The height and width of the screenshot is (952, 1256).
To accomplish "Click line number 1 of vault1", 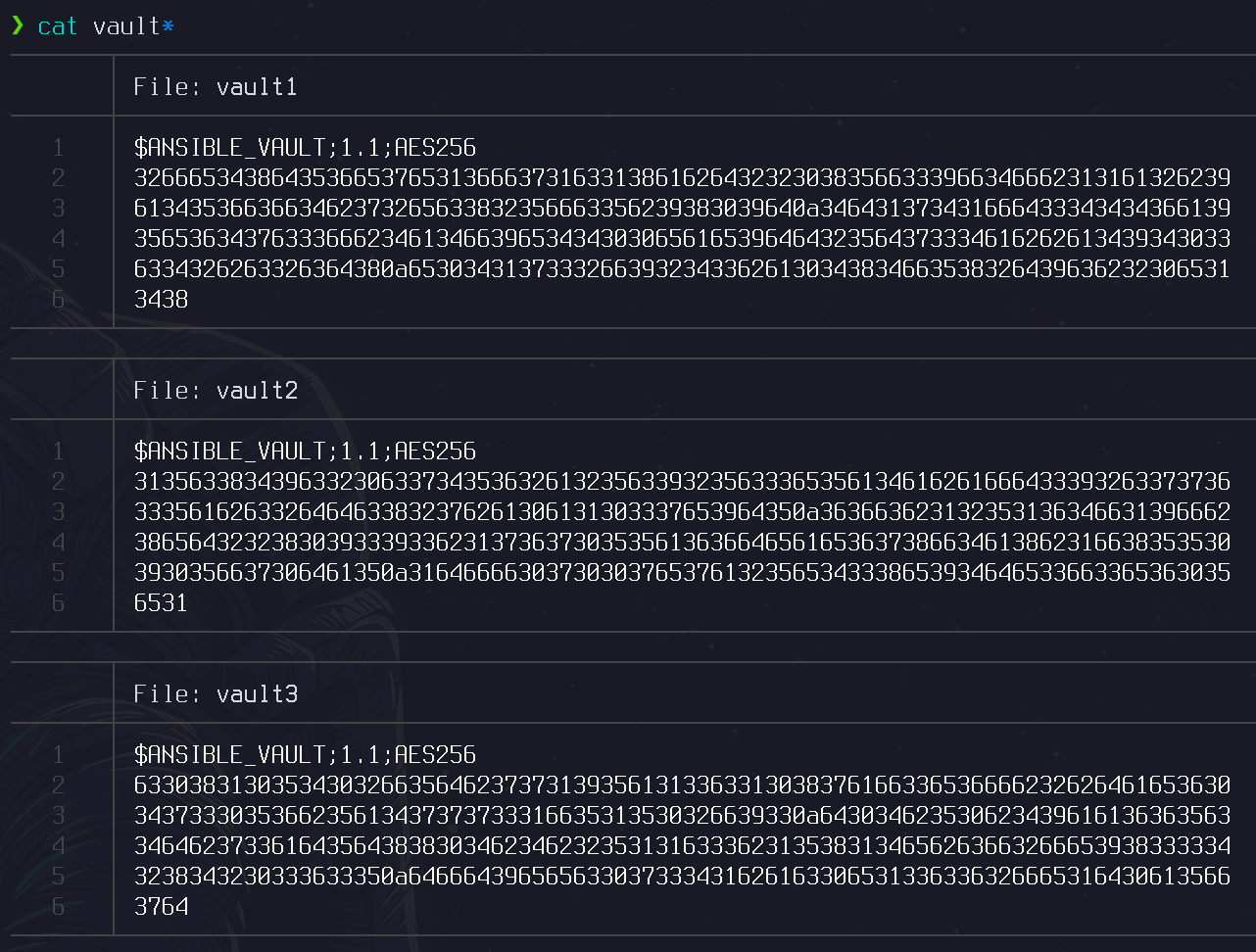I will 58,148.
